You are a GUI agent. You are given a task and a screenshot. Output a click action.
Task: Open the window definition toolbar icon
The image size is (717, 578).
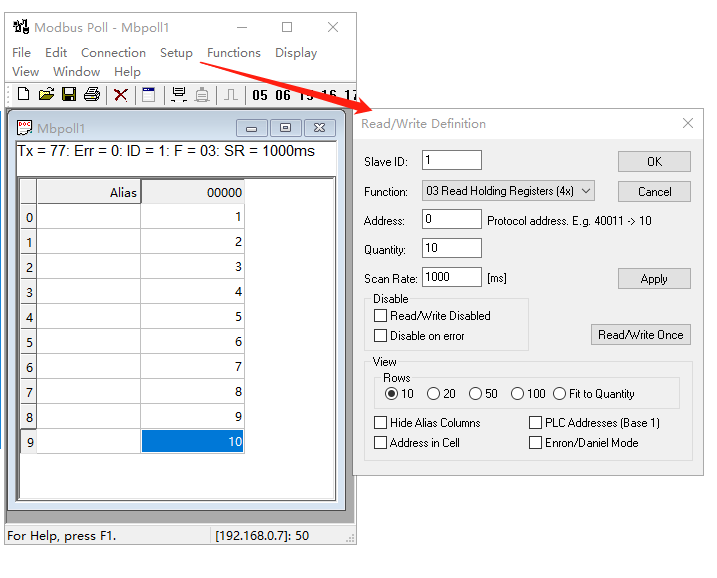point(148,94)
